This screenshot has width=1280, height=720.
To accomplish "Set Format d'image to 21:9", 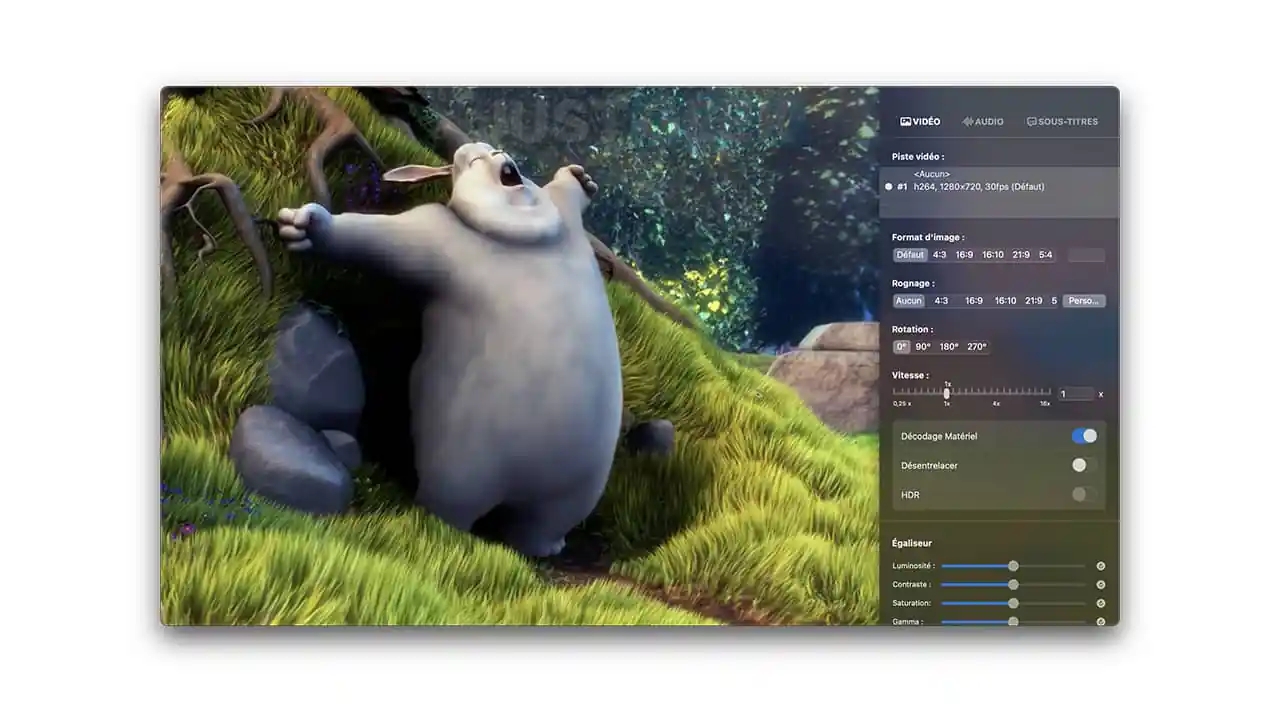I will pos(1021,255).
